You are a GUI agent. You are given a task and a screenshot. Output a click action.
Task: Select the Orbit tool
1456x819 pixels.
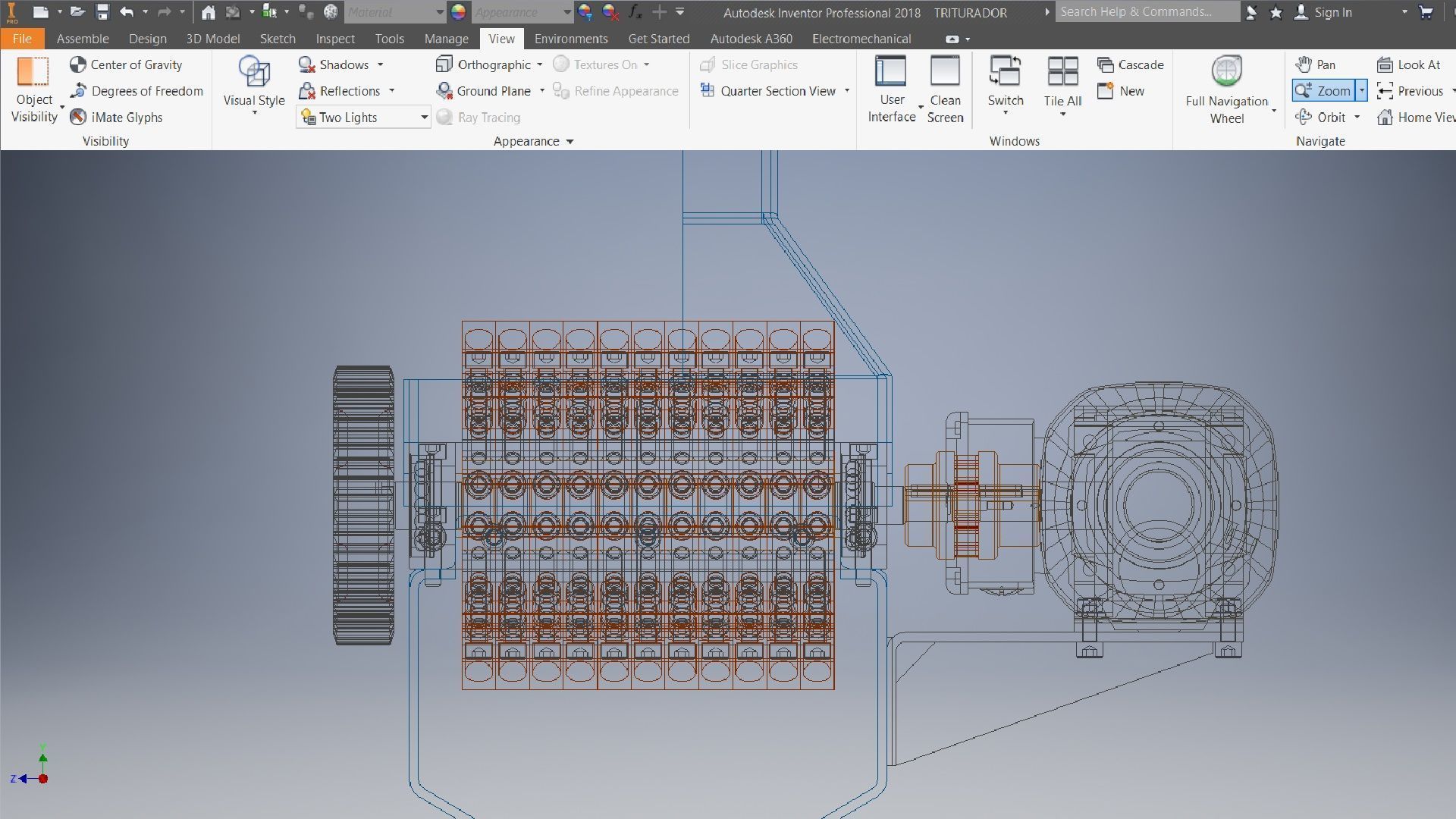coord(1322,118)
